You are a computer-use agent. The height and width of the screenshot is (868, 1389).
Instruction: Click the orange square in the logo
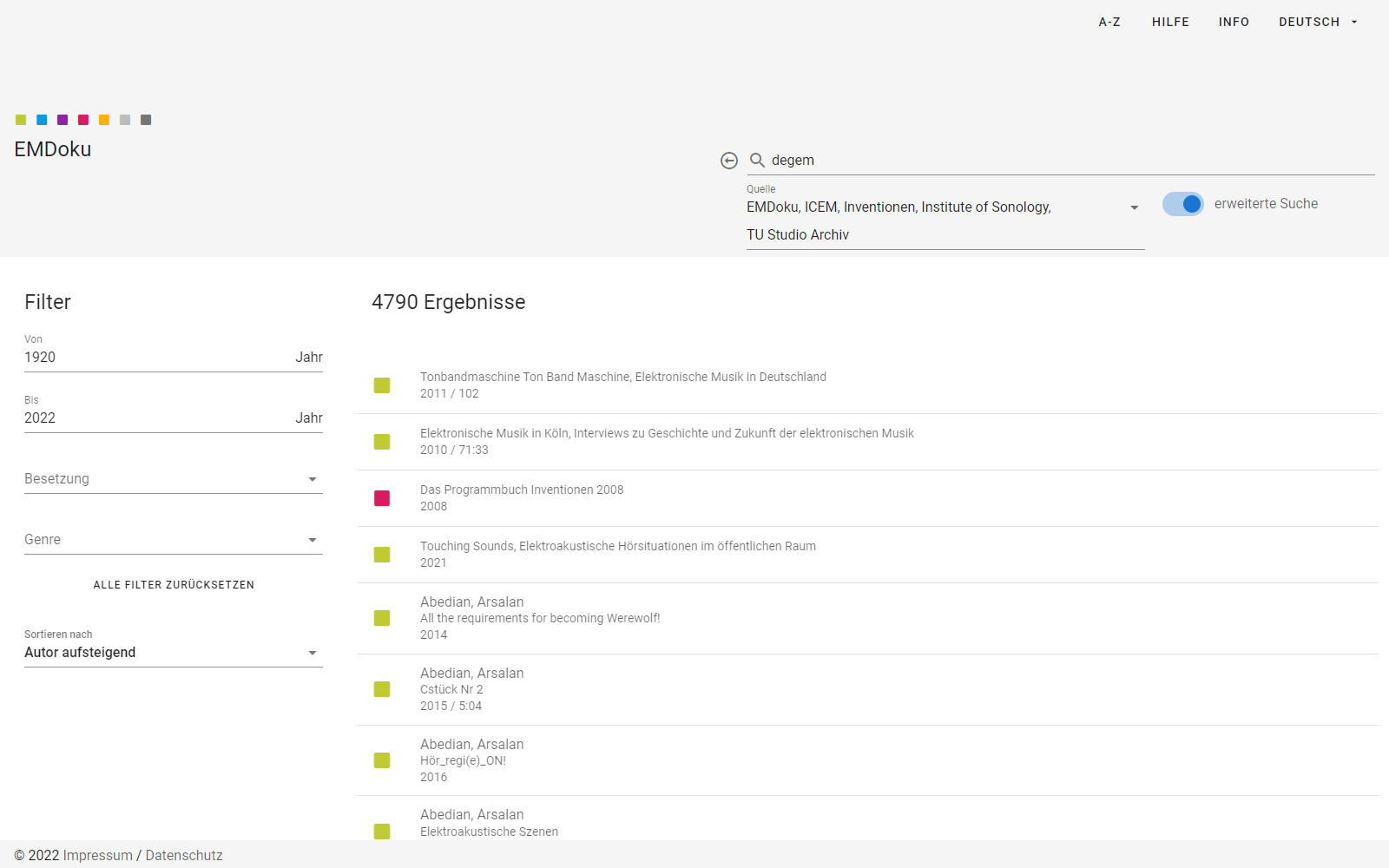click(104, 120)
